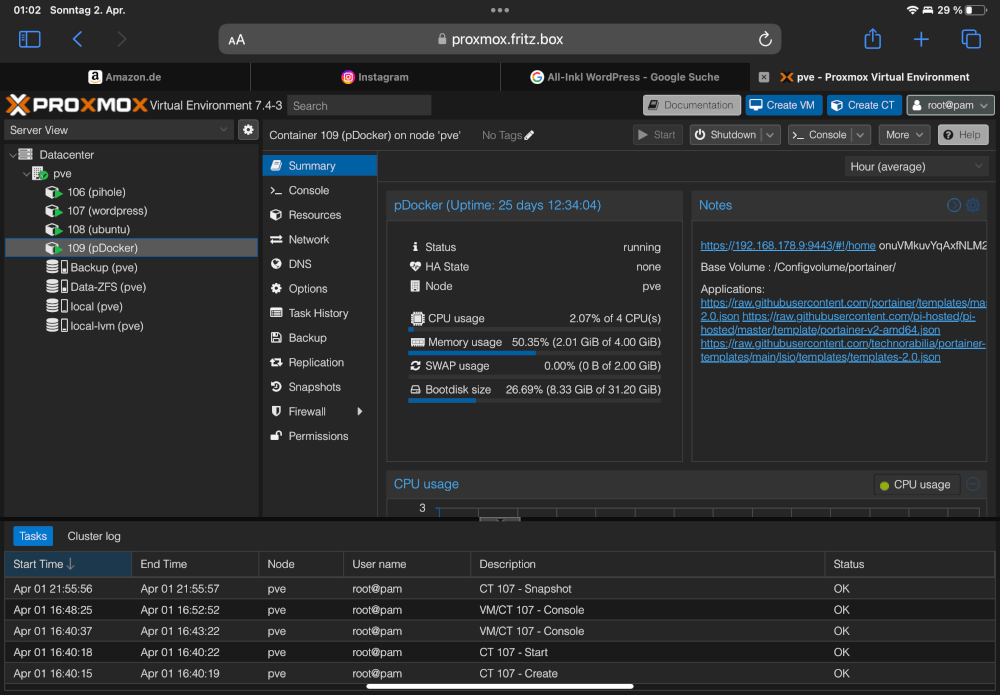1000x695 pixels.
Task: Open the Options section
Action: [x=320, y=289]
